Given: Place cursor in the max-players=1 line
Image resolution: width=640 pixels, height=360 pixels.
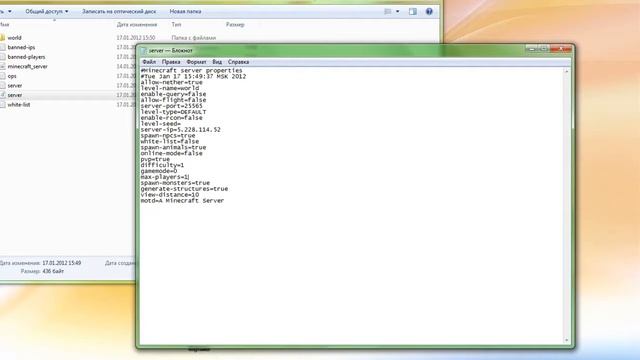Looking at the screenshot, I should (x=165, y=177).
